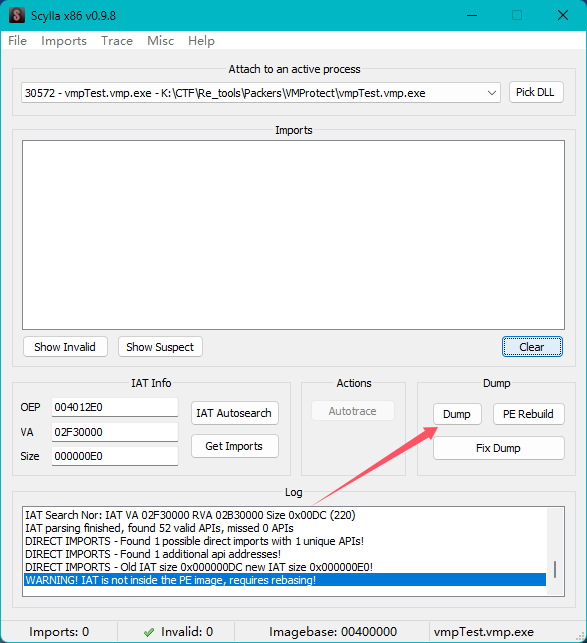Select the highlighted WARNING IAT rebasing log line
This screenshot has width=587, height=643.
pos(285,580)
